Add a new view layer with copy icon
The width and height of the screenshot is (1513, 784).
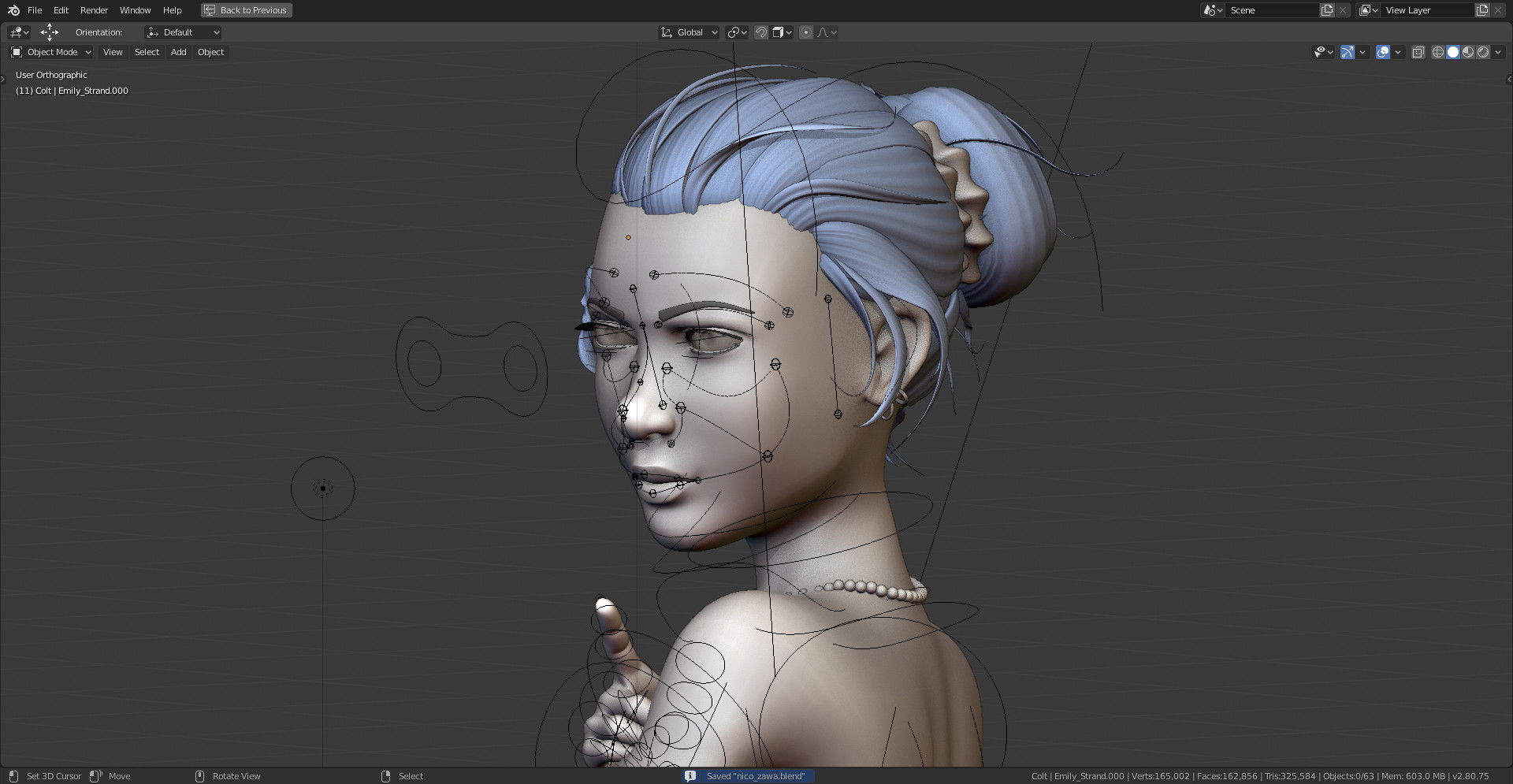tap(1482, 10)
